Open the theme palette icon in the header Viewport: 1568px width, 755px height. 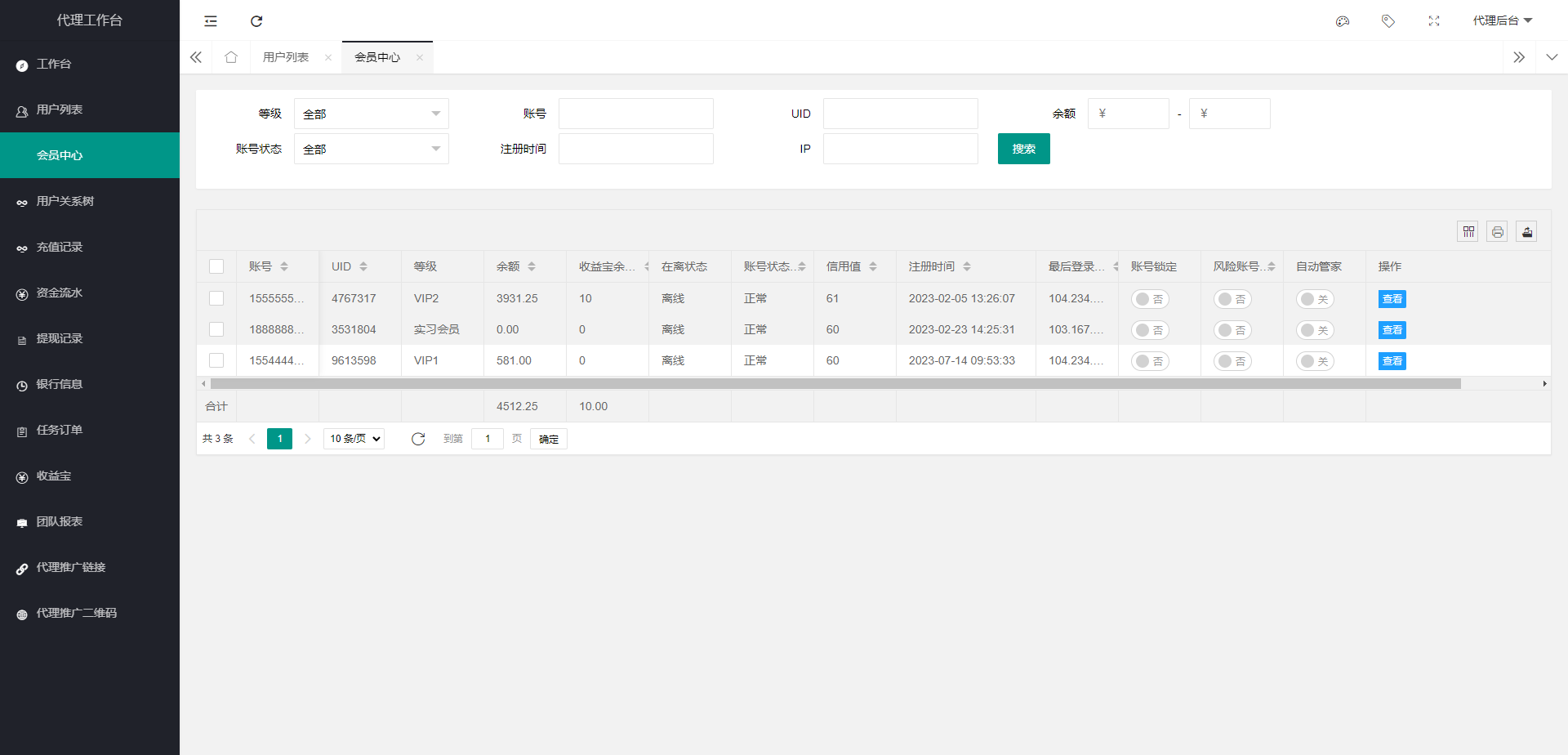coord(1342,20)
